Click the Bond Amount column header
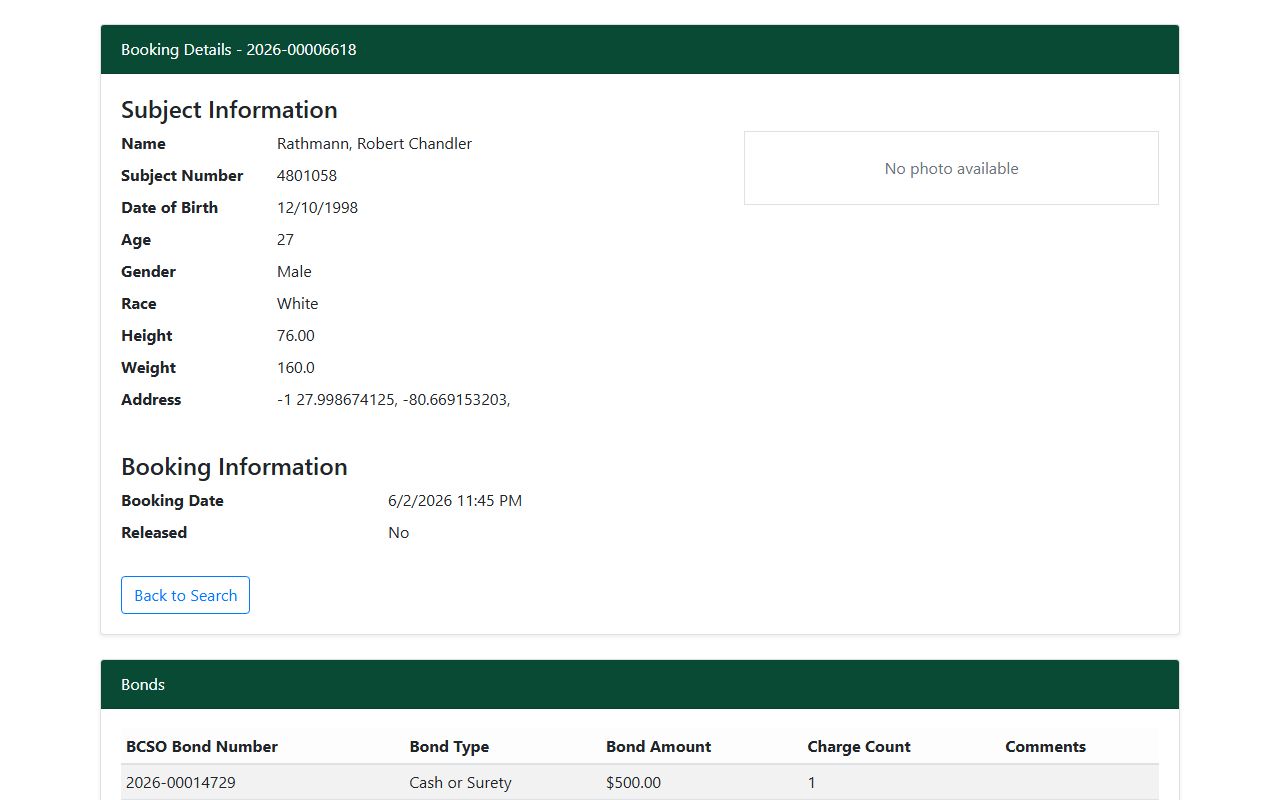 (x=658, y=747)
